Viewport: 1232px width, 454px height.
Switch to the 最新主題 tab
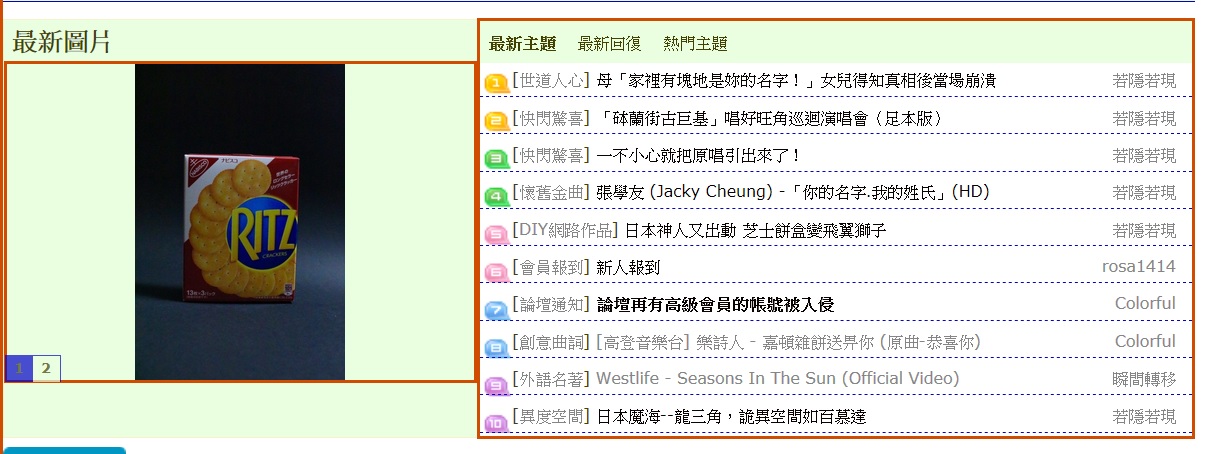[522, 44]
